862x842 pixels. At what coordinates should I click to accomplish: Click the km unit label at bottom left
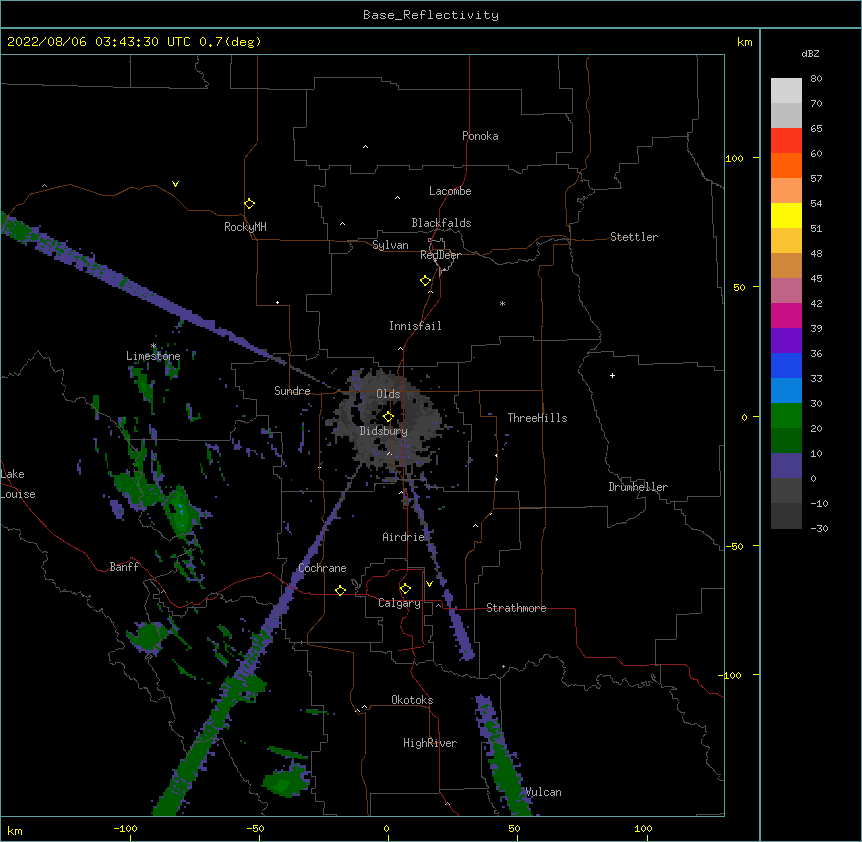(14, 830)
